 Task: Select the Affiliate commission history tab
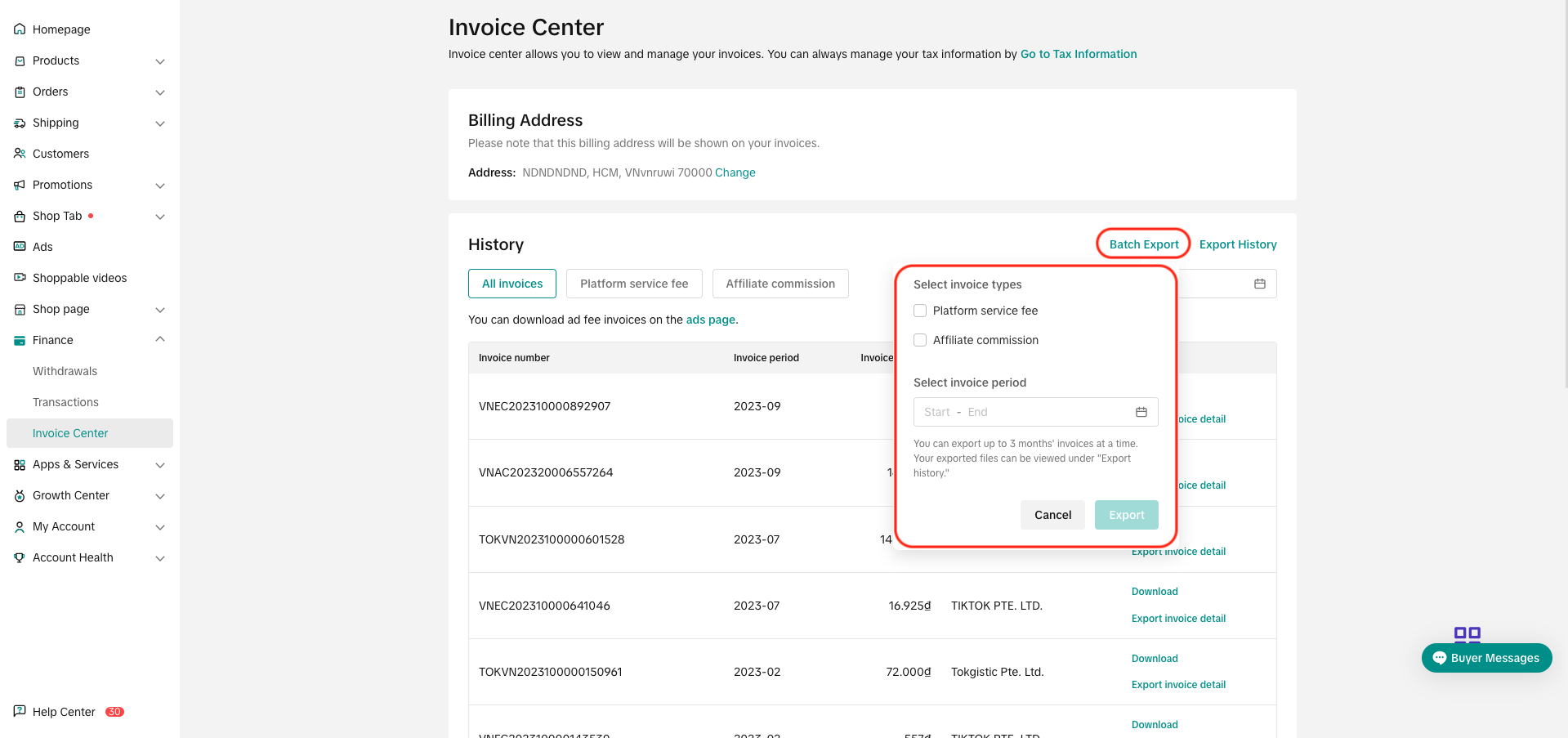click(x=780, y=284)
